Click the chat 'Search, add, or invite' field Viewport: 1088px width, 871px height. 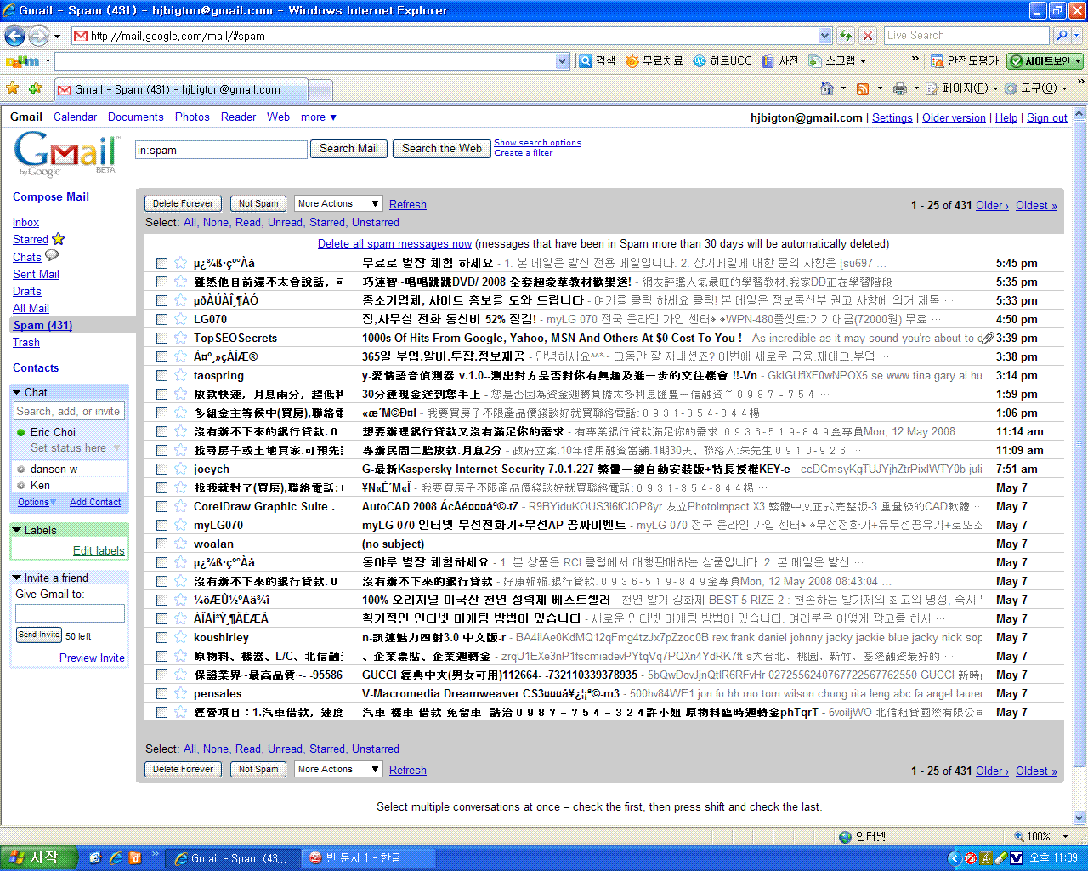pos(69,411)
